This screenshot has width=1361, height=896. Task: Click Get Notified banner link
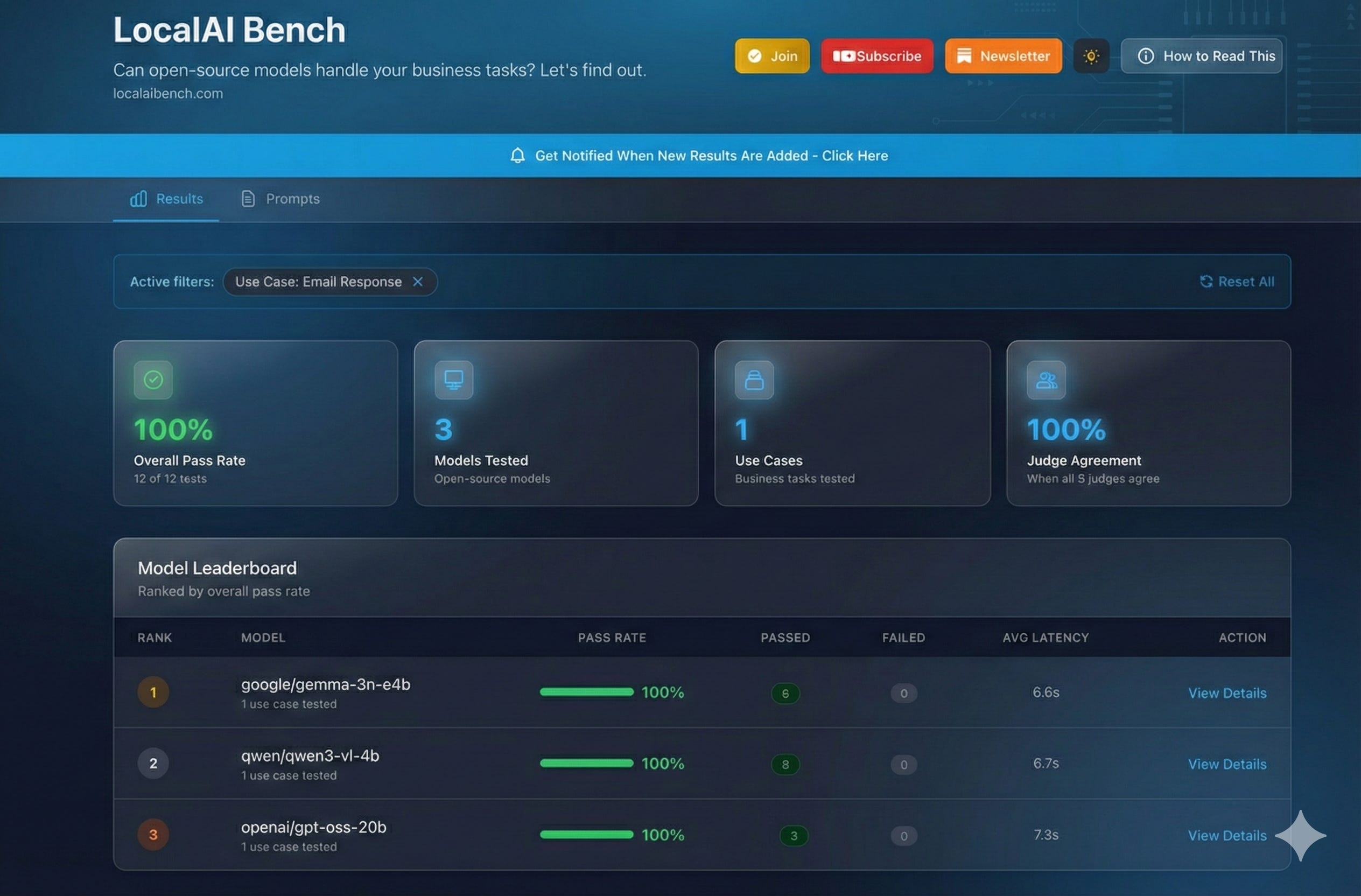pyautogui.click(x=699, y=156)
